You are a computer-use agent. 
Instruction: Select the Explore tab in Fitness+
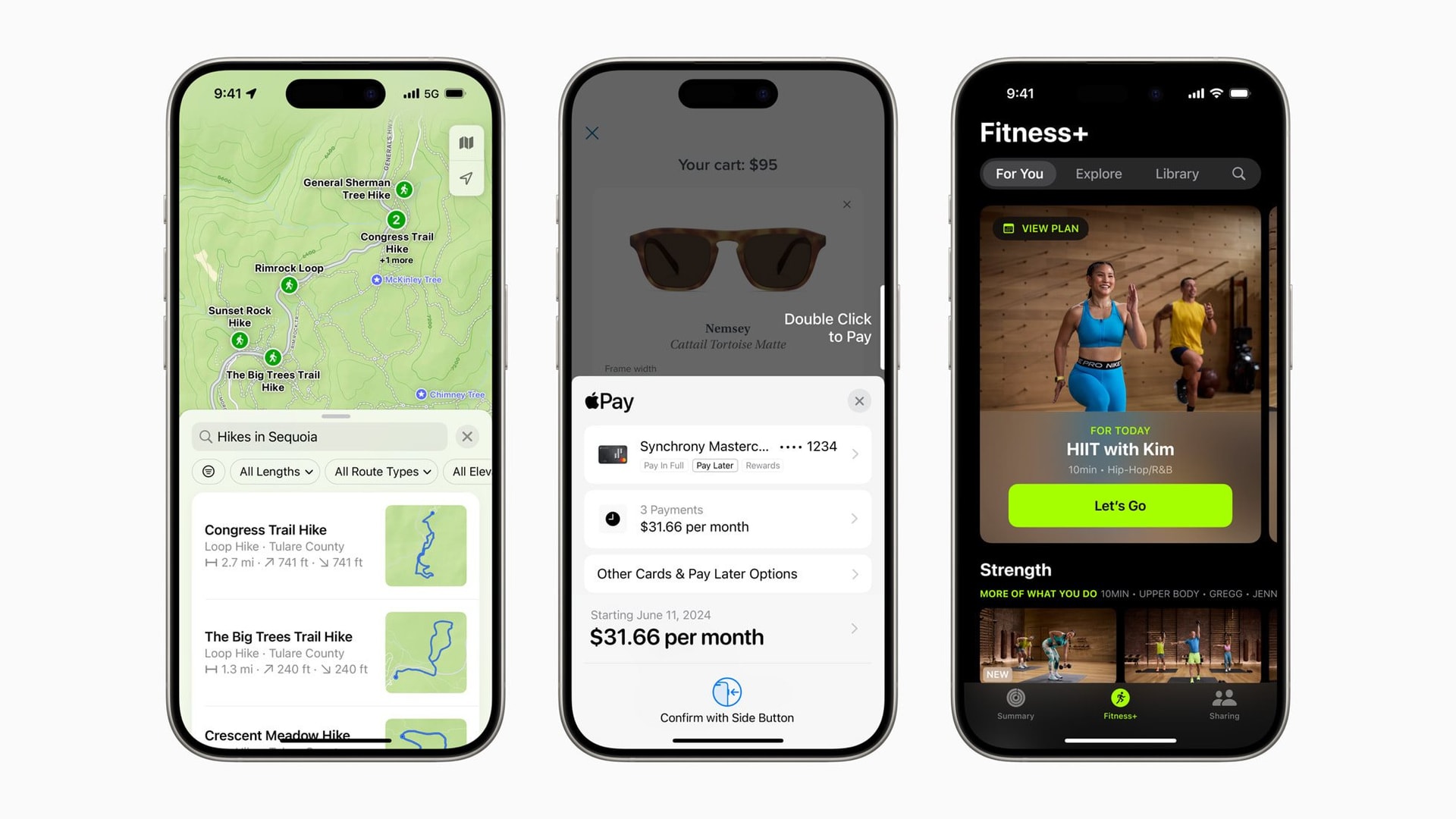pos(1099,173)
